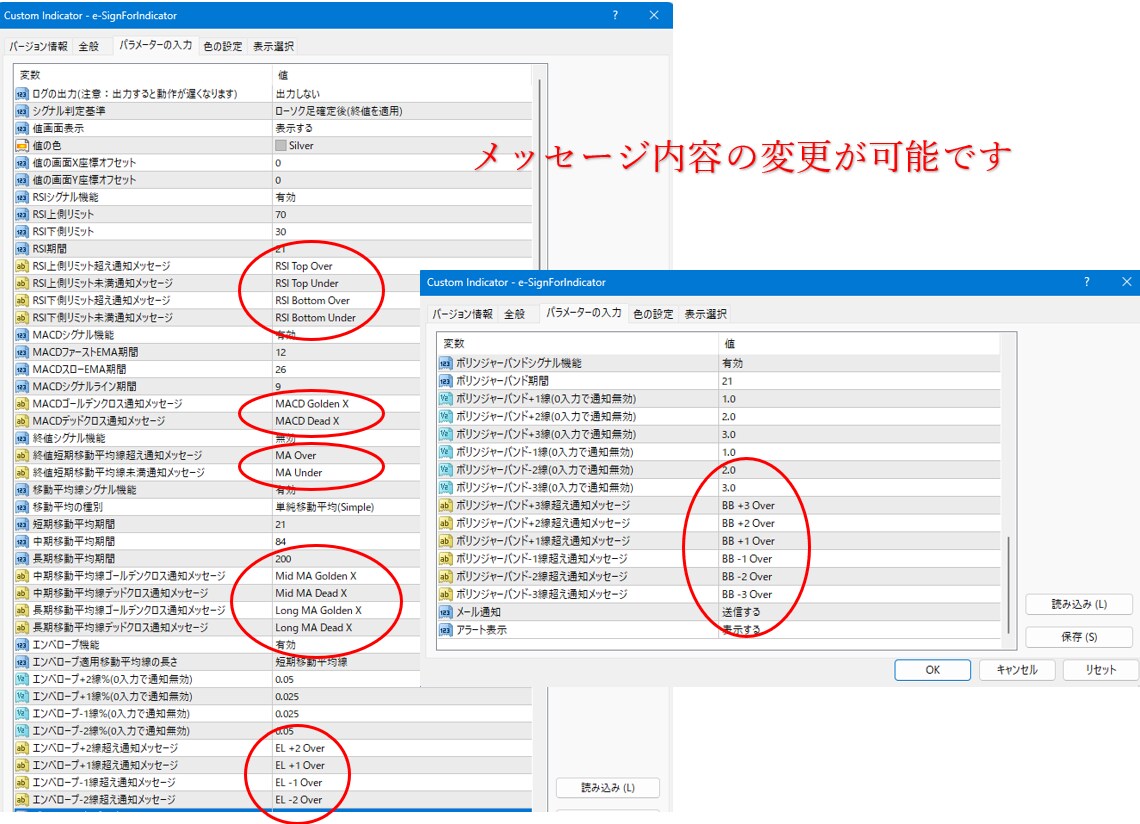Click the icon beside メール通知 row

[x=445, y=612]
